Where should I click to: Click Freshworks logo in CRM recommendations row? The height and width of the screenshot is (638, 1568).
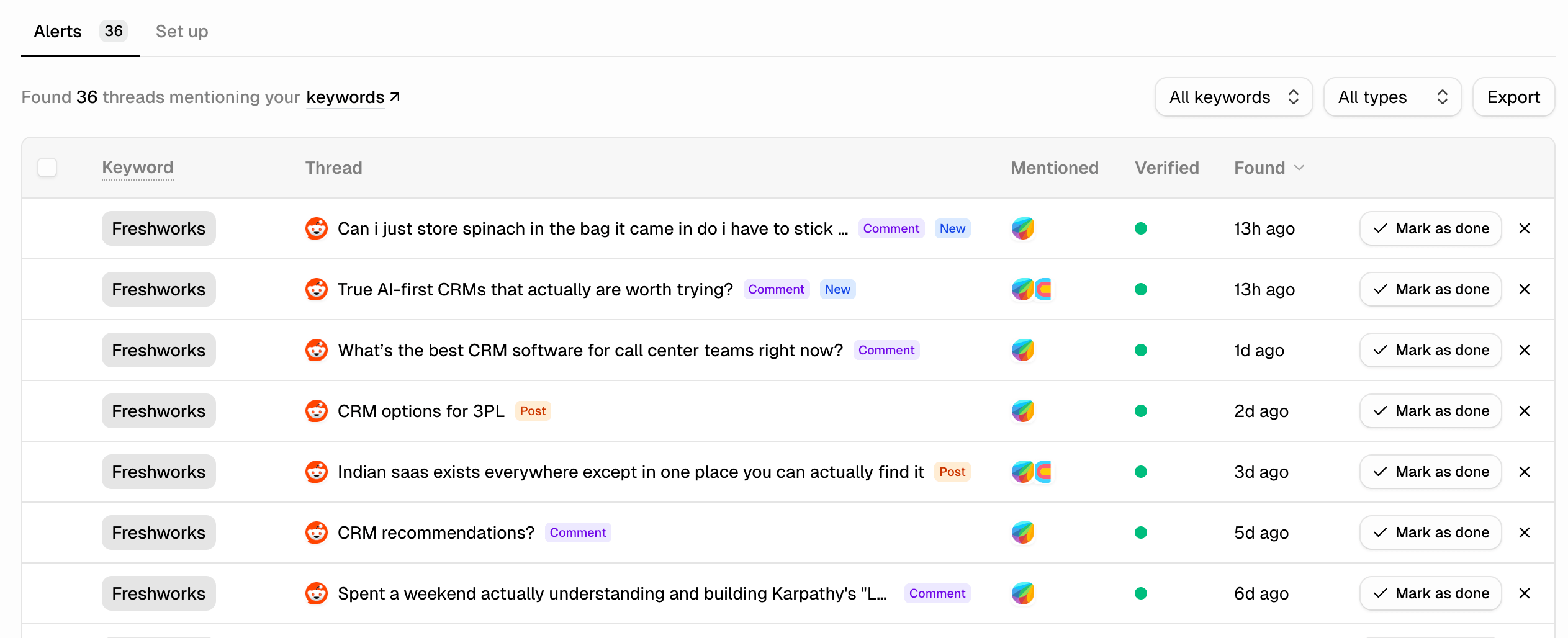(x=1023, y=532)
